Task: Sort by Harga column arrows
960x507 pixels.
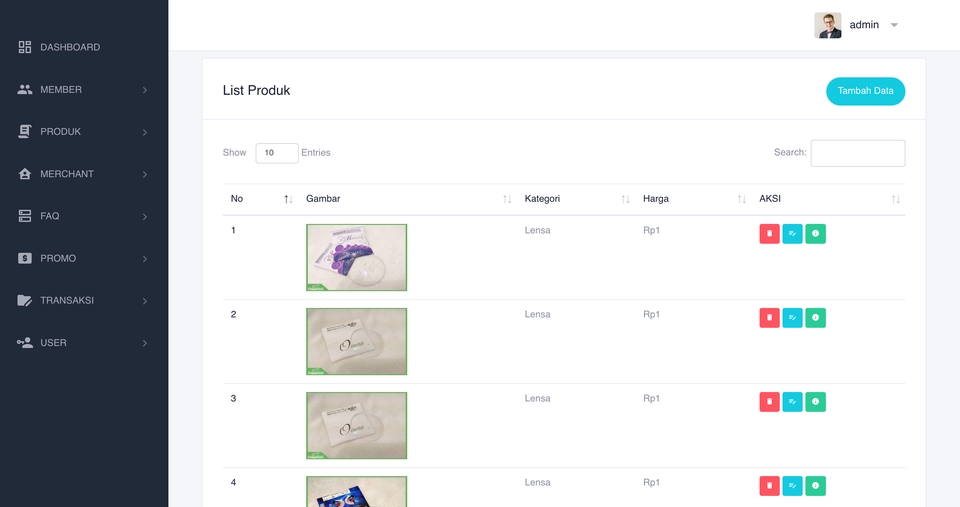Action: point(741,199)
